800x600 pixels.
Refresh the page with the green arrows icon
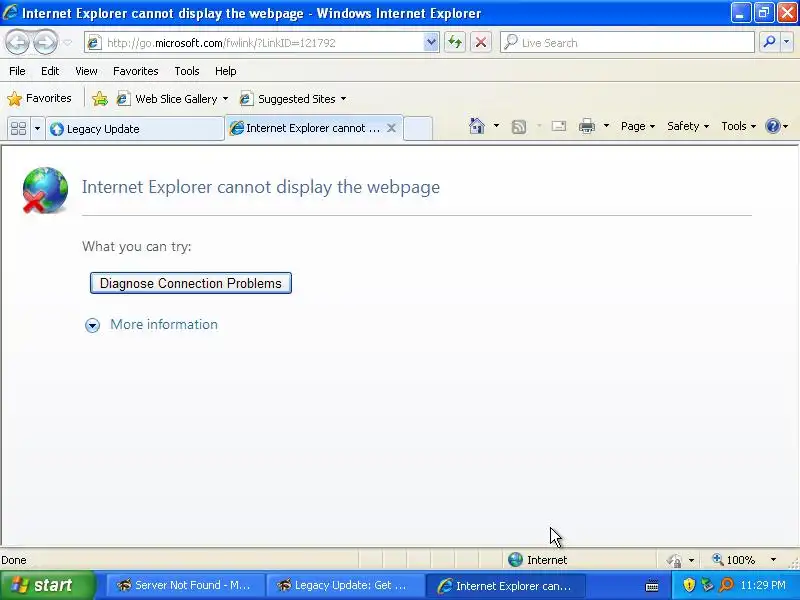455,42
